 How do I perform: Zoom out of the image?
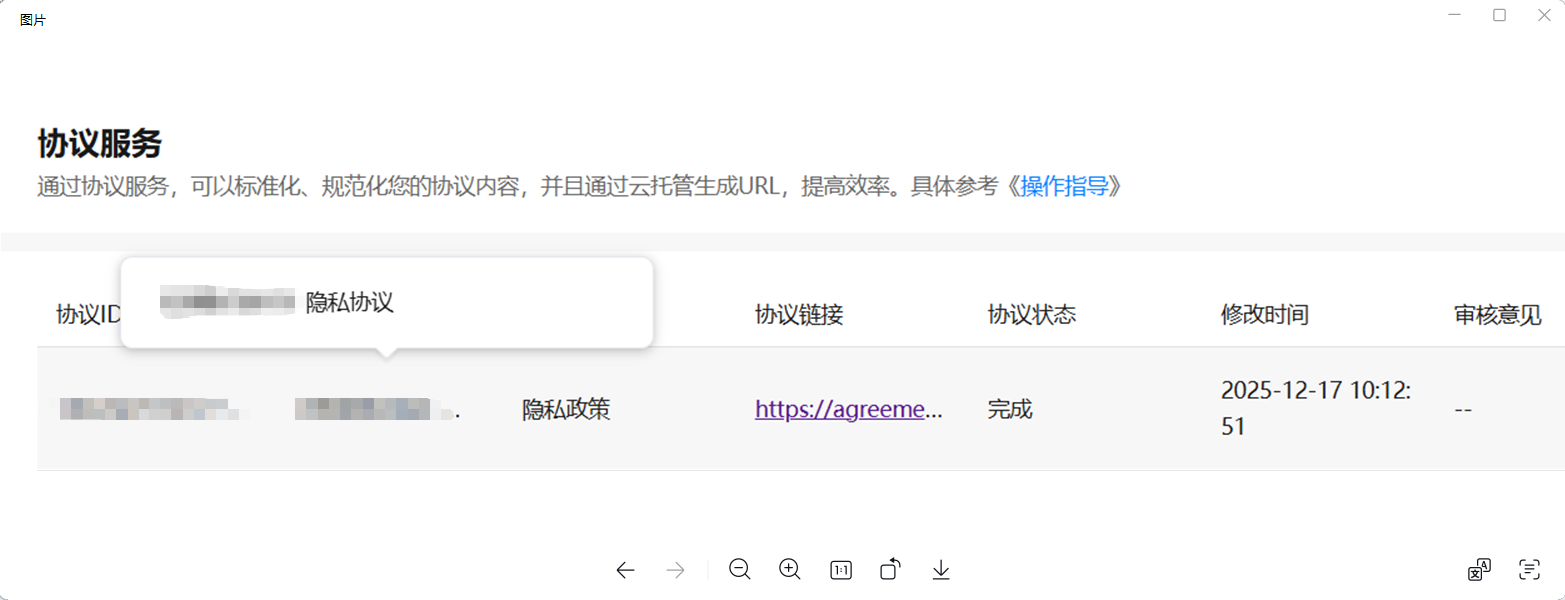click(740, 568)
